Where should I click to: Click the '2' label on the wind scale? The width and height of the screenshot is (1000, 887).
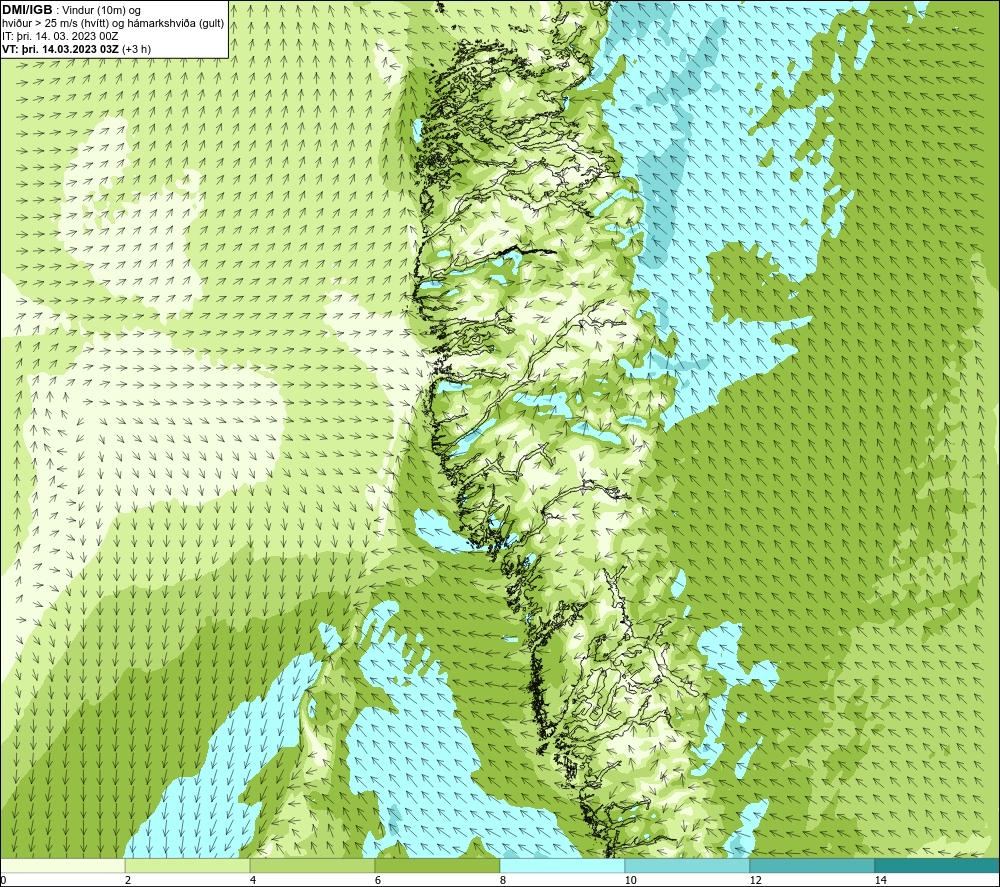tap(128, 881)
